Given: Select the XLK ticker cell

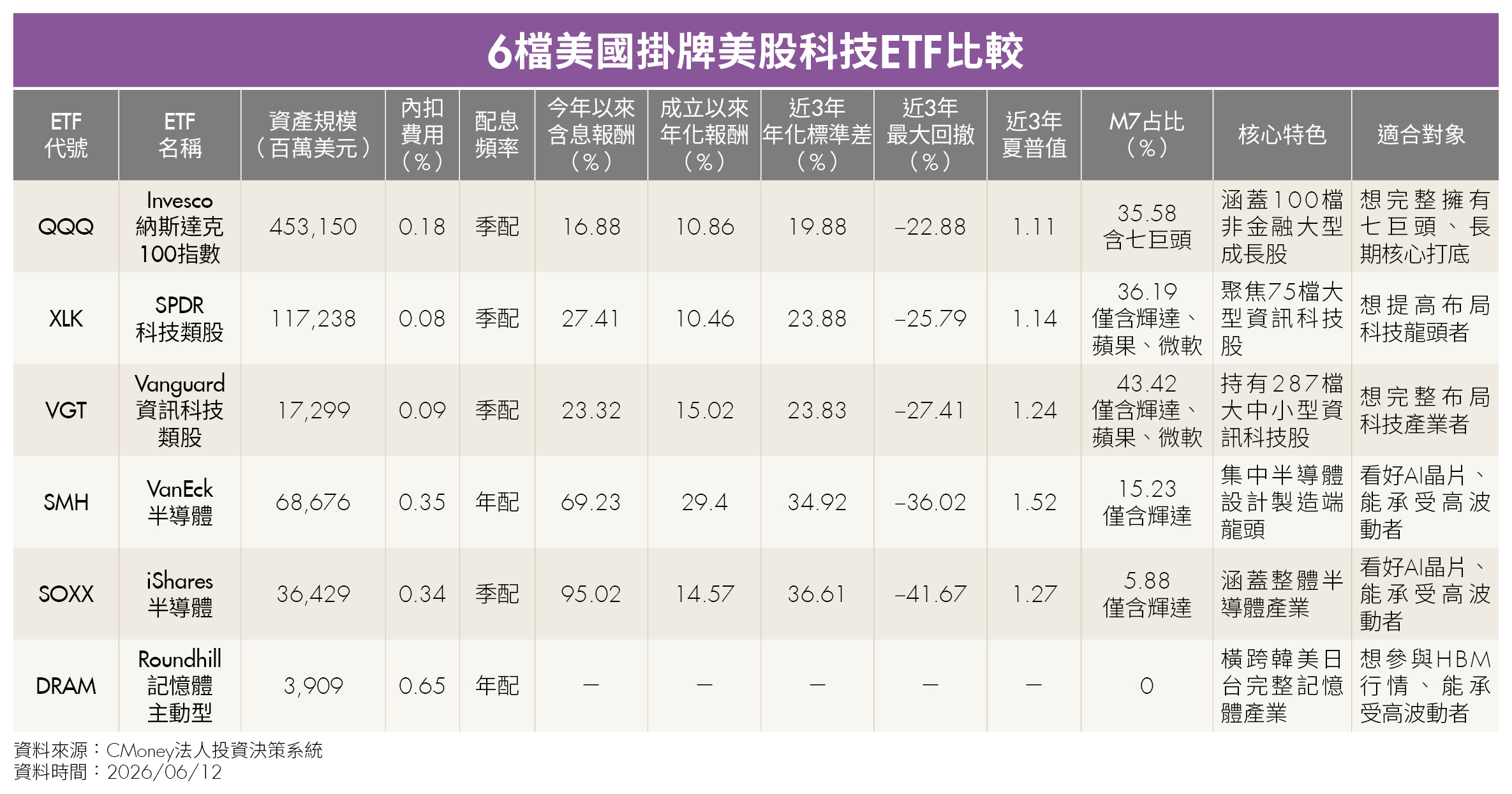Looking at the screenshot, I should pyautogui.click(x=66, y=318).
